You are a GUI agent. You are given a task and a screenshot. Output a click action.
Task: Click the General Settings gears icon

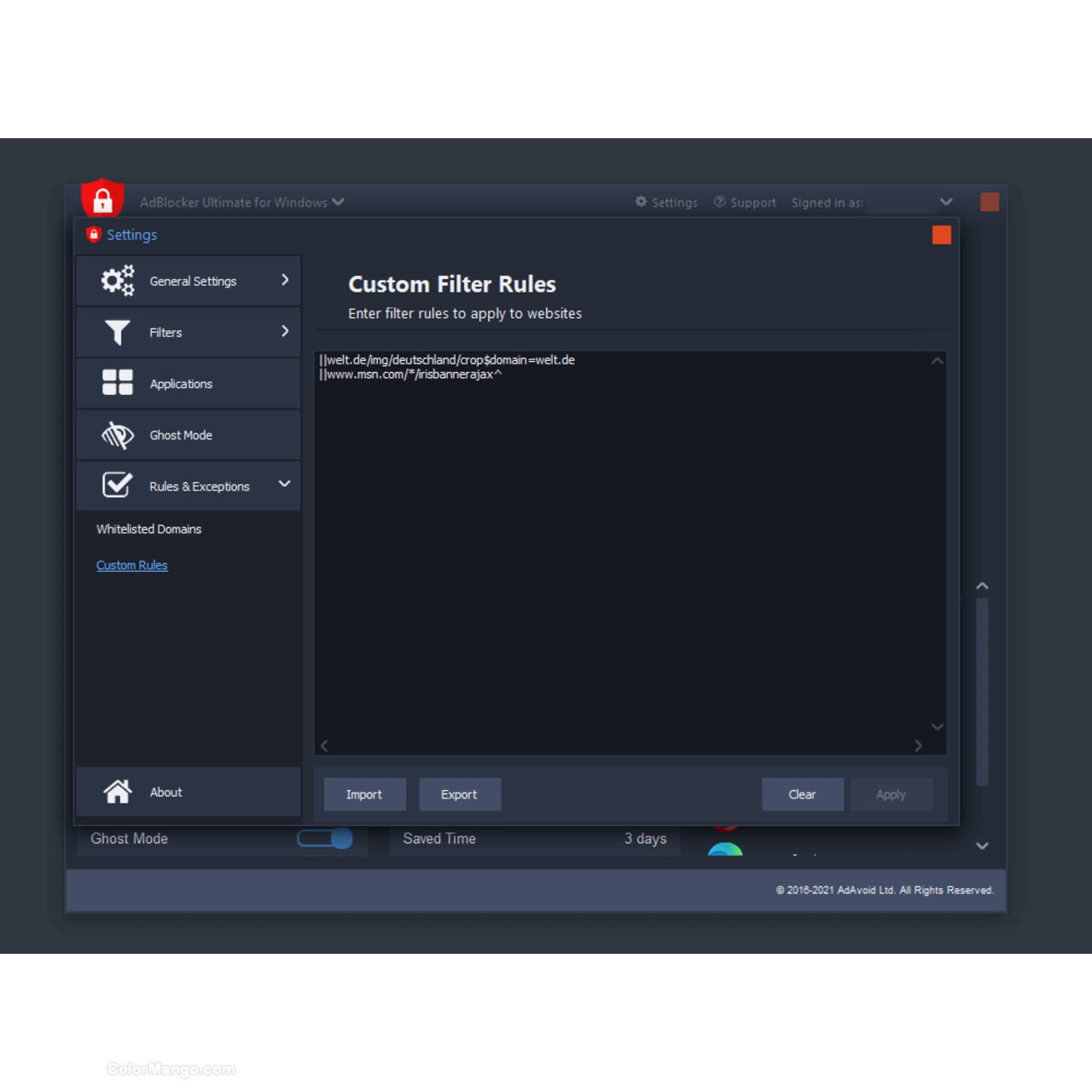pyautogui.click(x=118, y=281)
